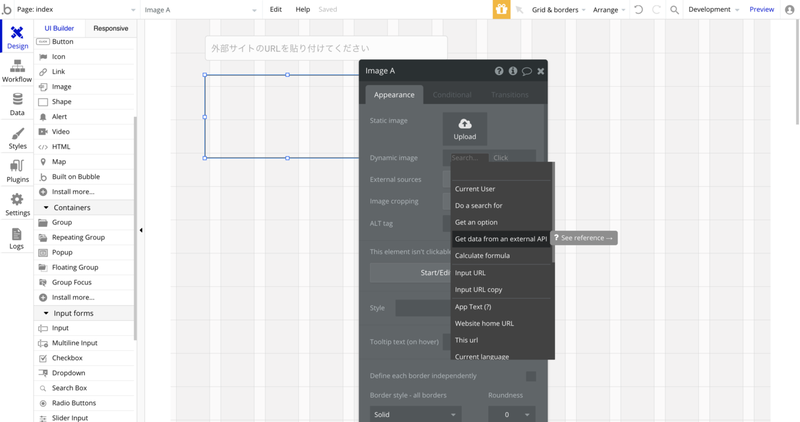Open the Workflow section
Image resolution: width=800 pixels, height=422 pixels.
click(x=17, y=71)
